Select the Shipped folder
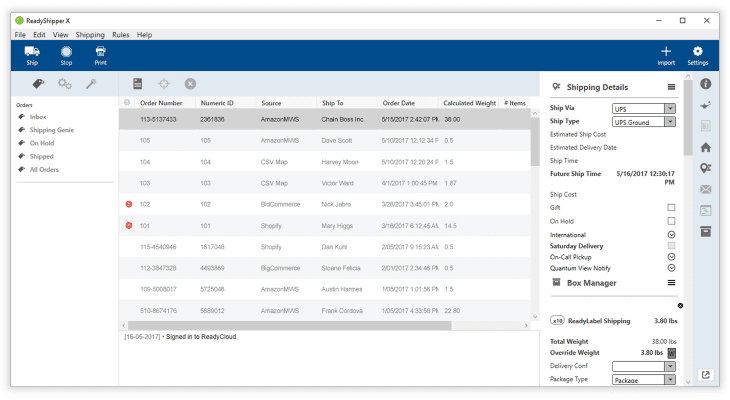The width and height of the screenshot is (730, 400). pyautogui.click(x=41, y=156)
